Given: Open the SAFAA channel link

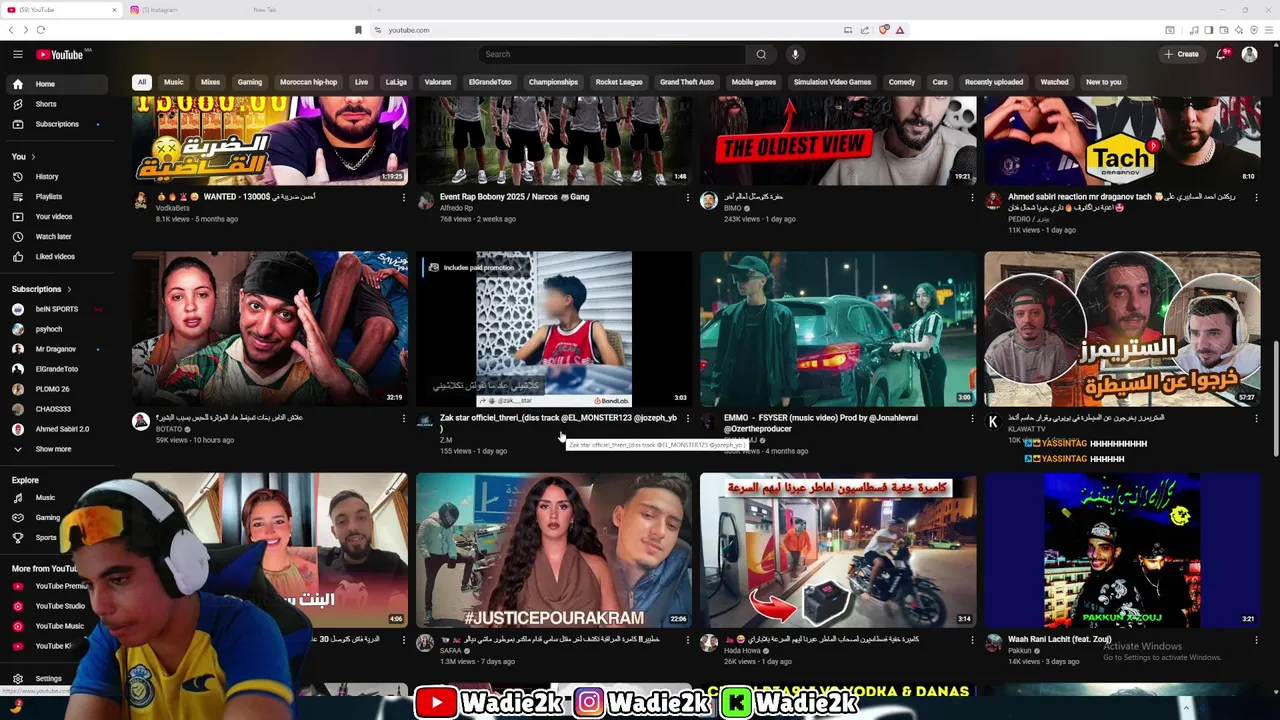Looking at the screenshot, I should click(x=451, y=650).
